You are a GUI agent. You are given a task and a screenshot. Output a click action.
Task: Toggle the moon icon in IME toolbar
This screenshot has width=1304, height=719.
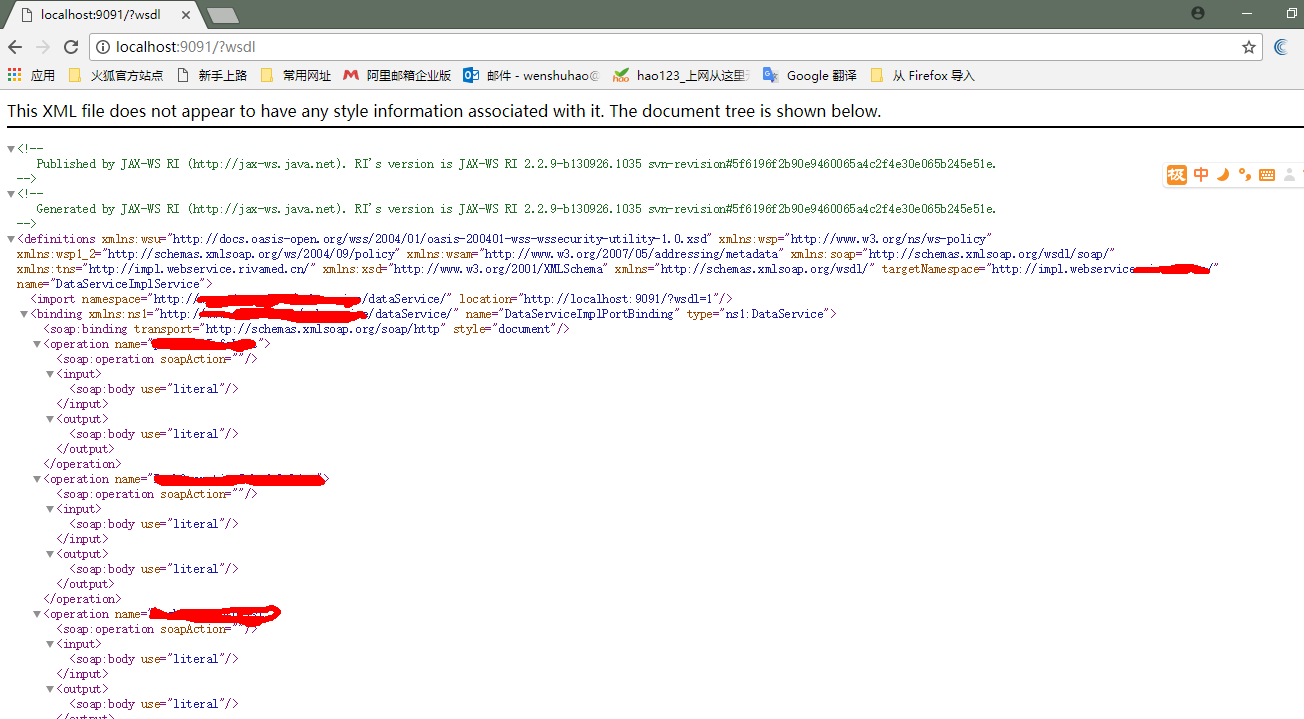[x=1222, y=175]
